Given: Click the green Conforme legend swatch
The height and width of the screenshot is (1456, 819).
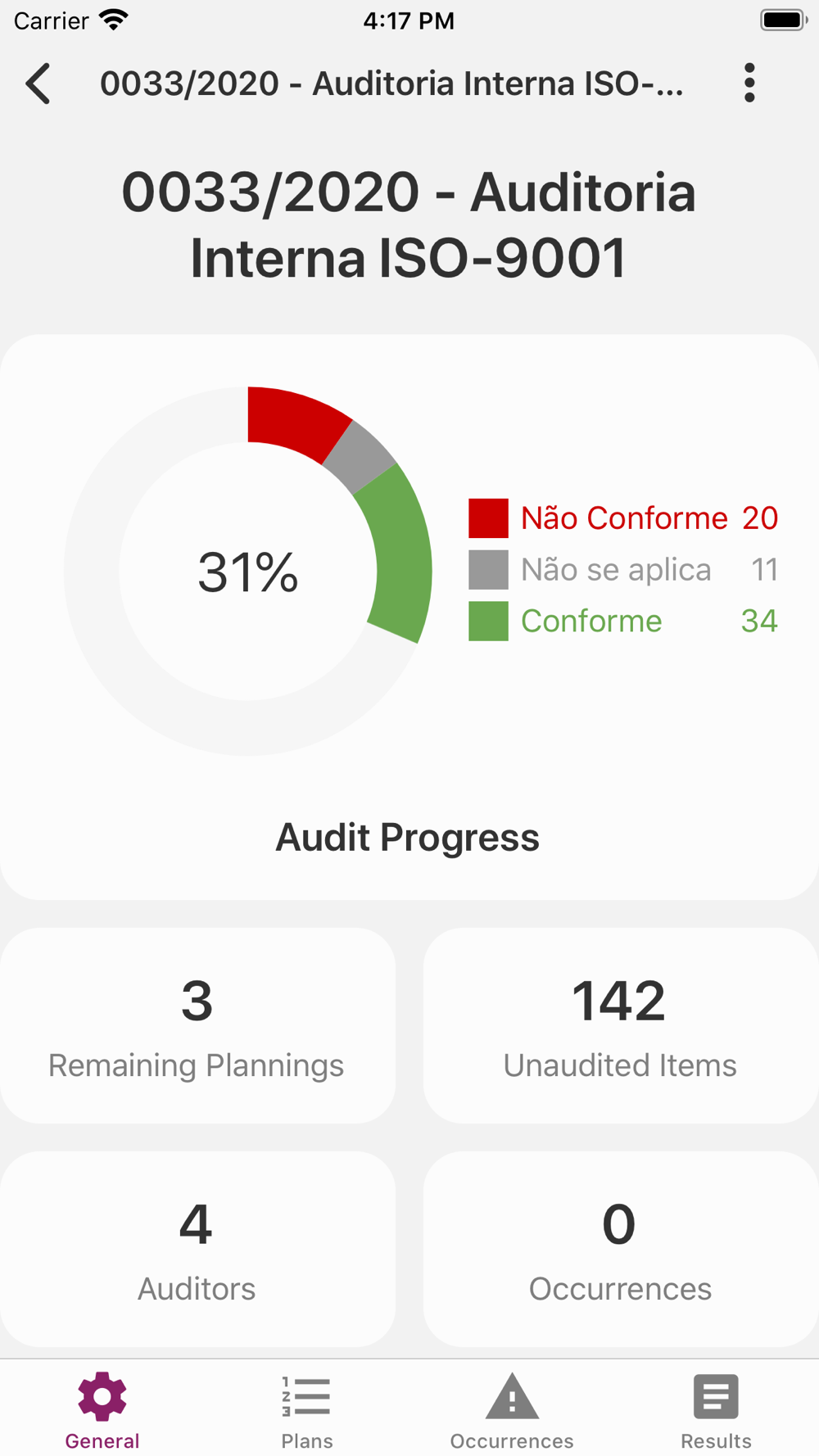Looking at the screenshot, I should coord(488,621).
